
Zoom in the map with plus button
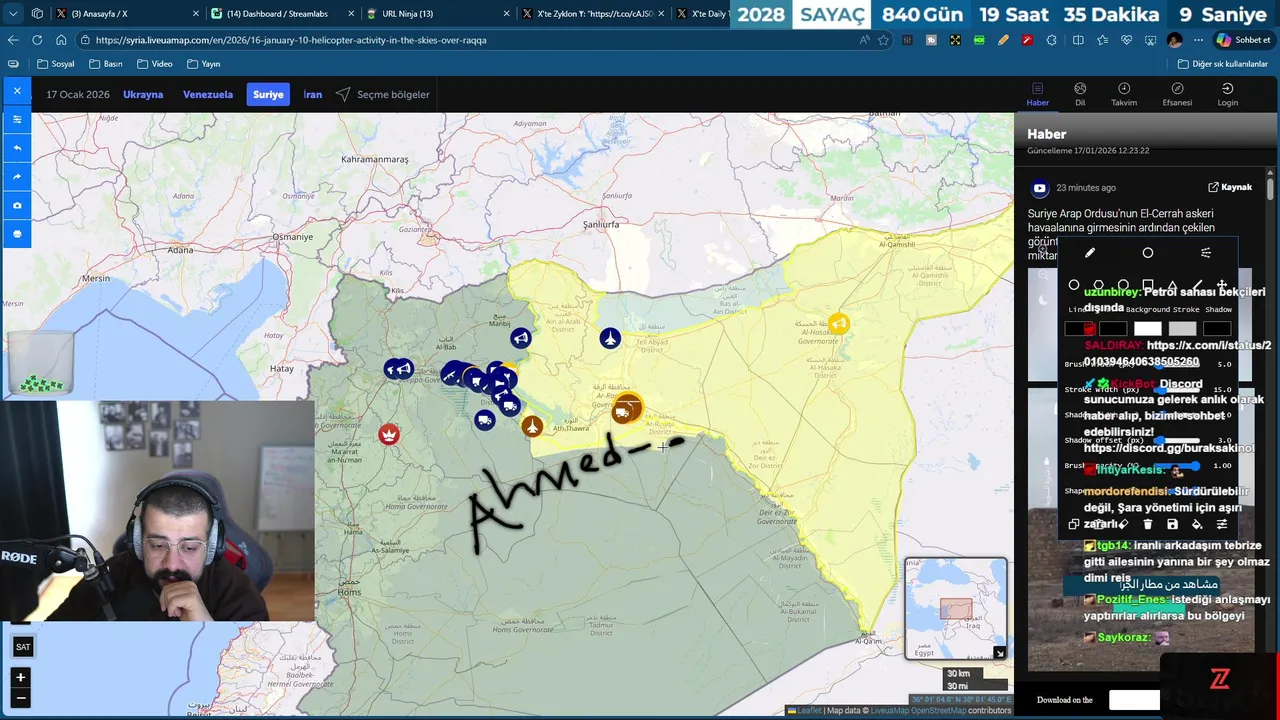coord(20,678)
